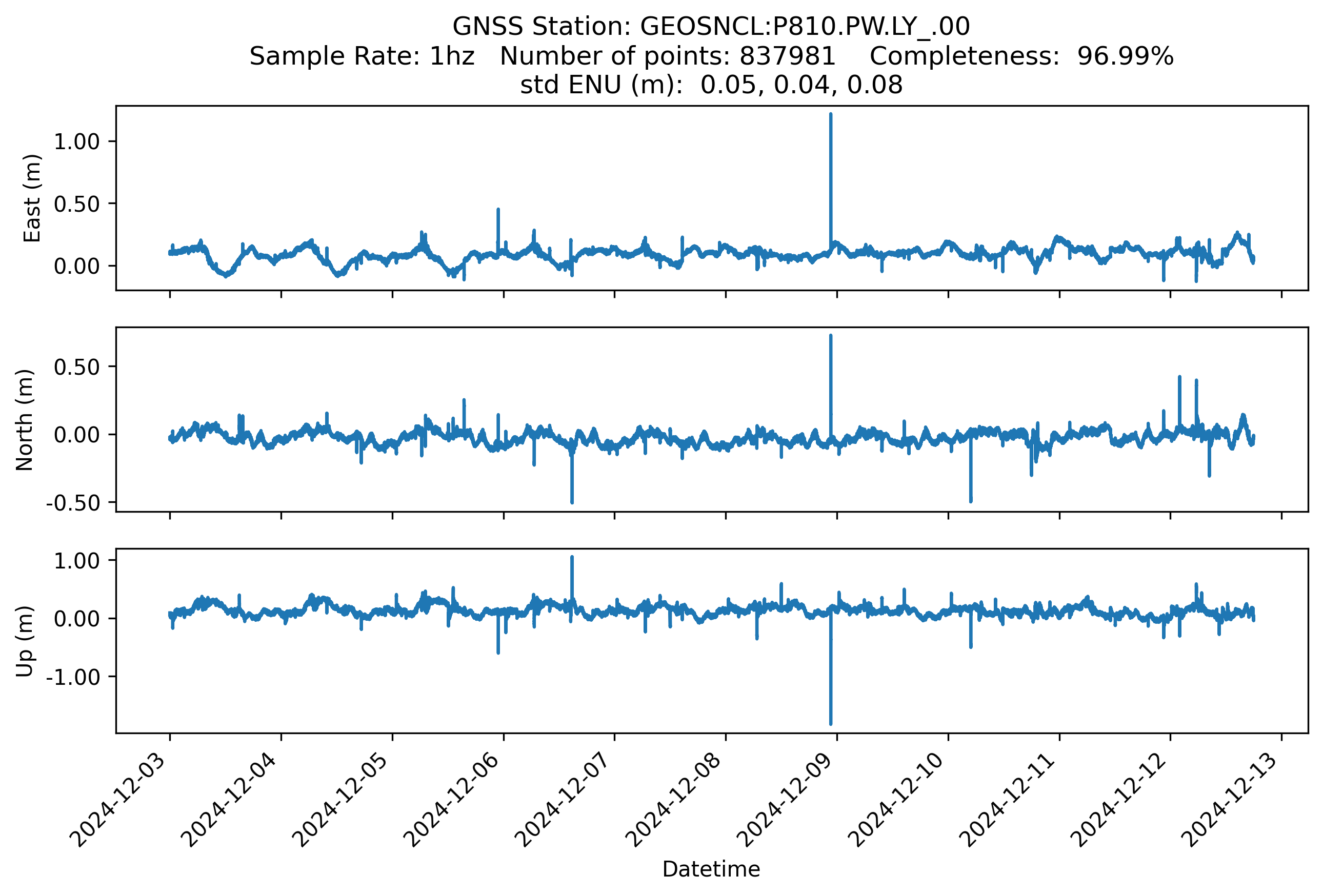Viewport: 1323px width, 896px height.
Task: Click the 0.50 tick on North axis
Action: (x=77, y=367)
